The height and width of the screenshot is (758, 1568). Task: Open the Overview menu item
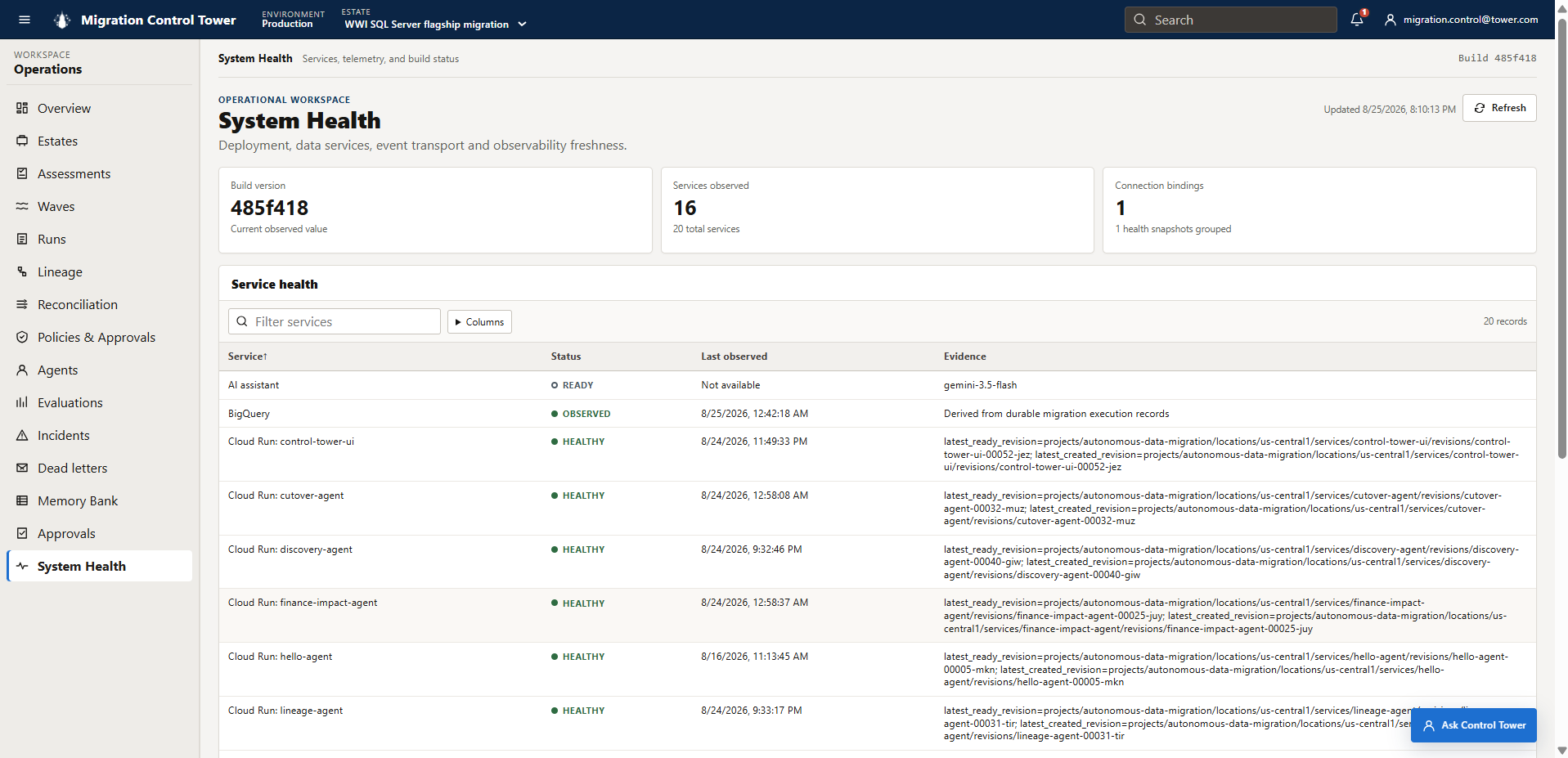(x=100, y=108)
